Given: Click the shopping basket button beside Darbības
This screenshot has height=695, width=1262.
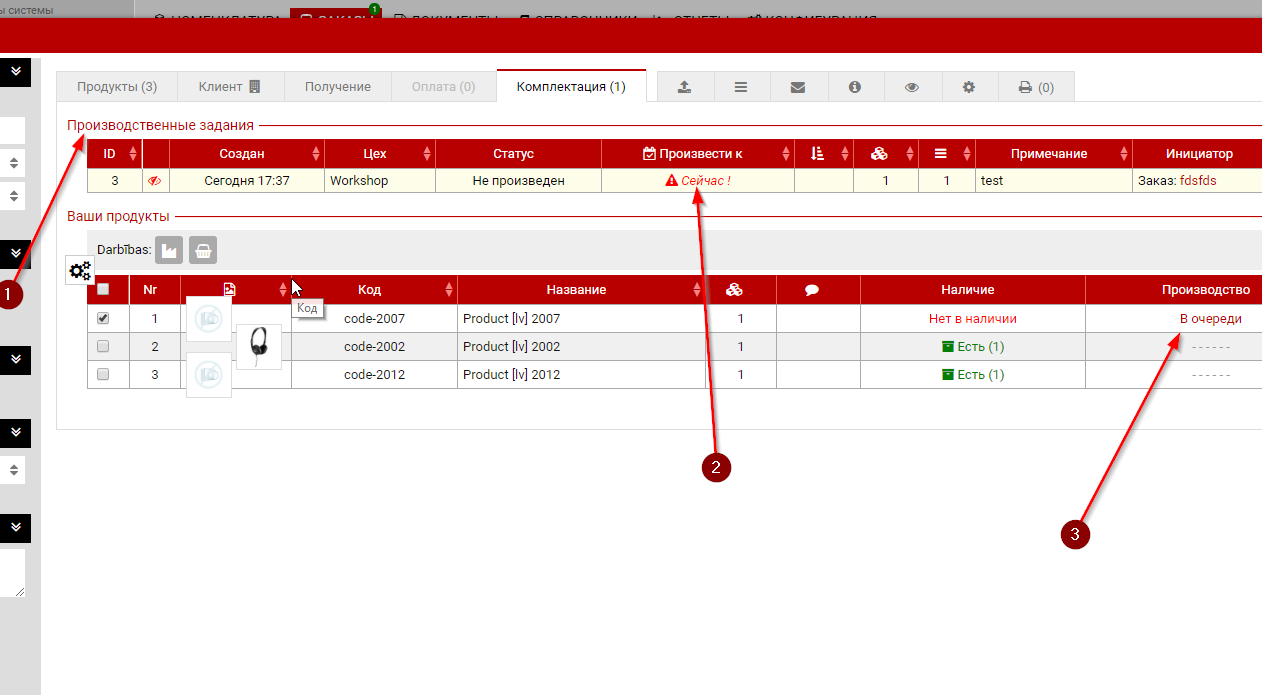Looking at the screenshot, I should (203, 250).
